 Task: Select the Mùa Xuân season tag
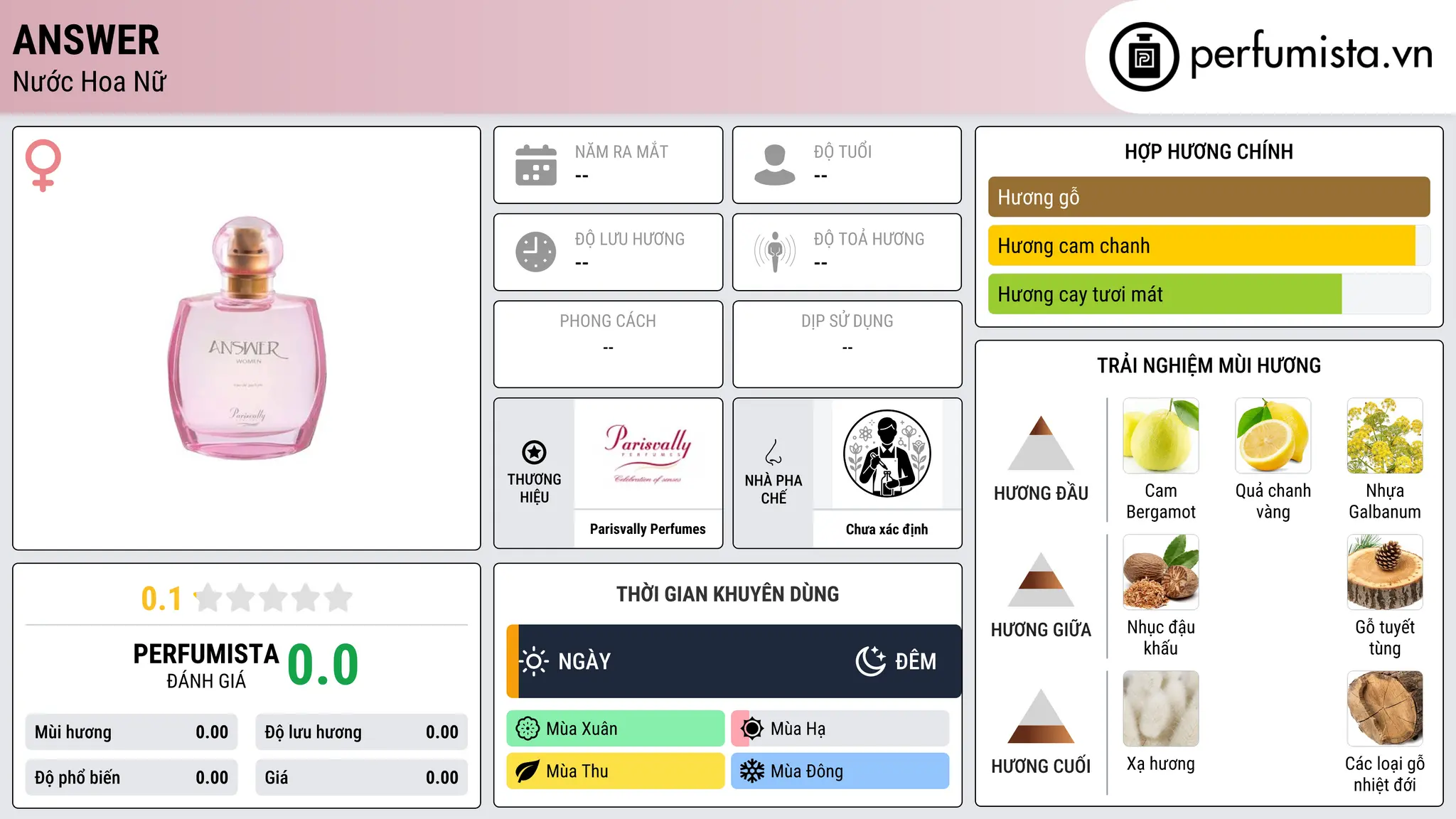616,729
